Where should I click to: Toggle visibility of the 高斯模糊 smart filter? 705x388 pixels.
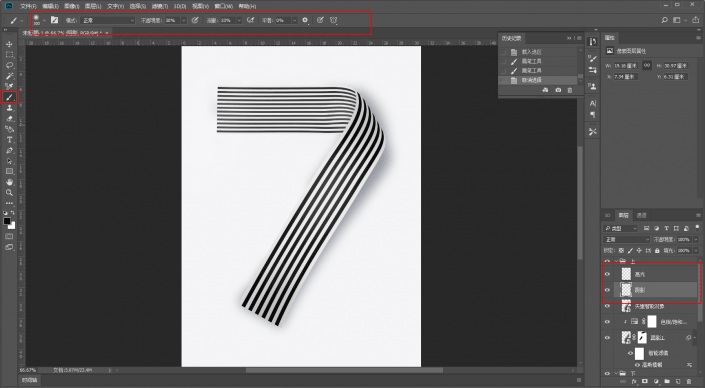637,365
